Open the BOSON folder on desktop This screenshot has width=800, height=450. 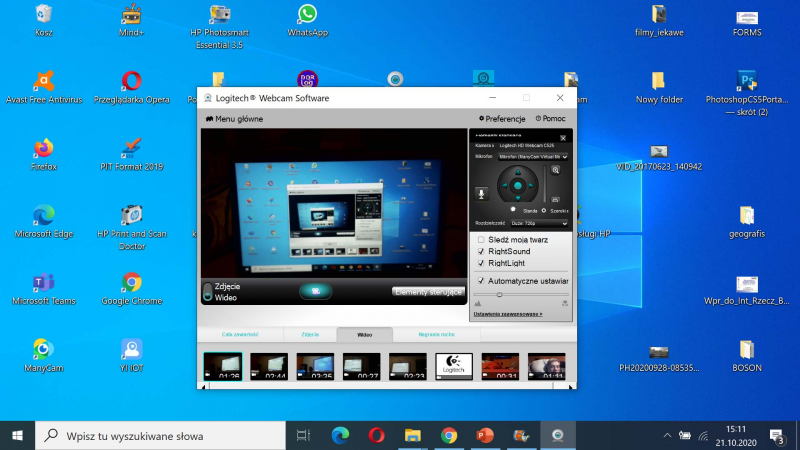coord(747,356)
